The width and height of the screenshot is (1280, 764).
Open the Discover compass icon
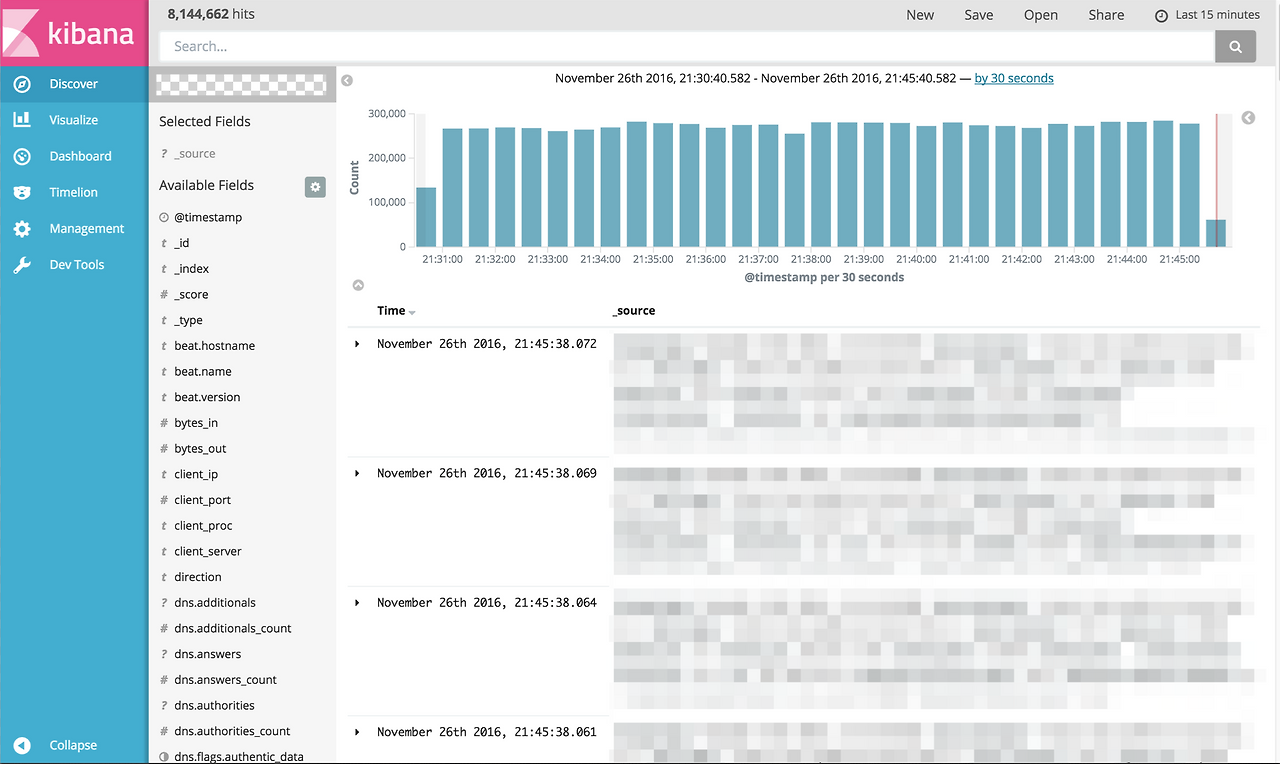coord(22,84)
